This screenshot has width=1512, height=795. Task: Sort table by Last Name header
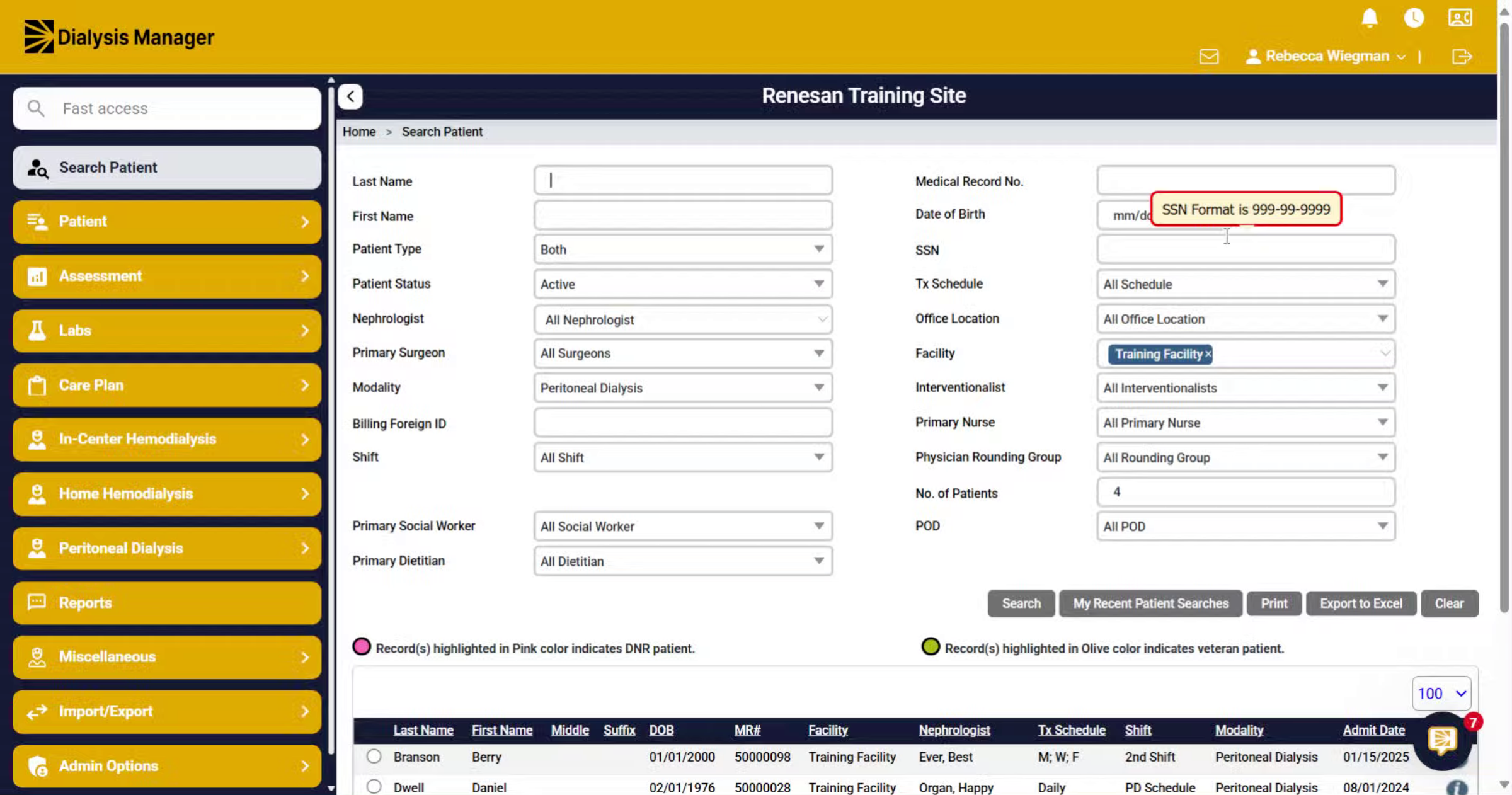423,730
